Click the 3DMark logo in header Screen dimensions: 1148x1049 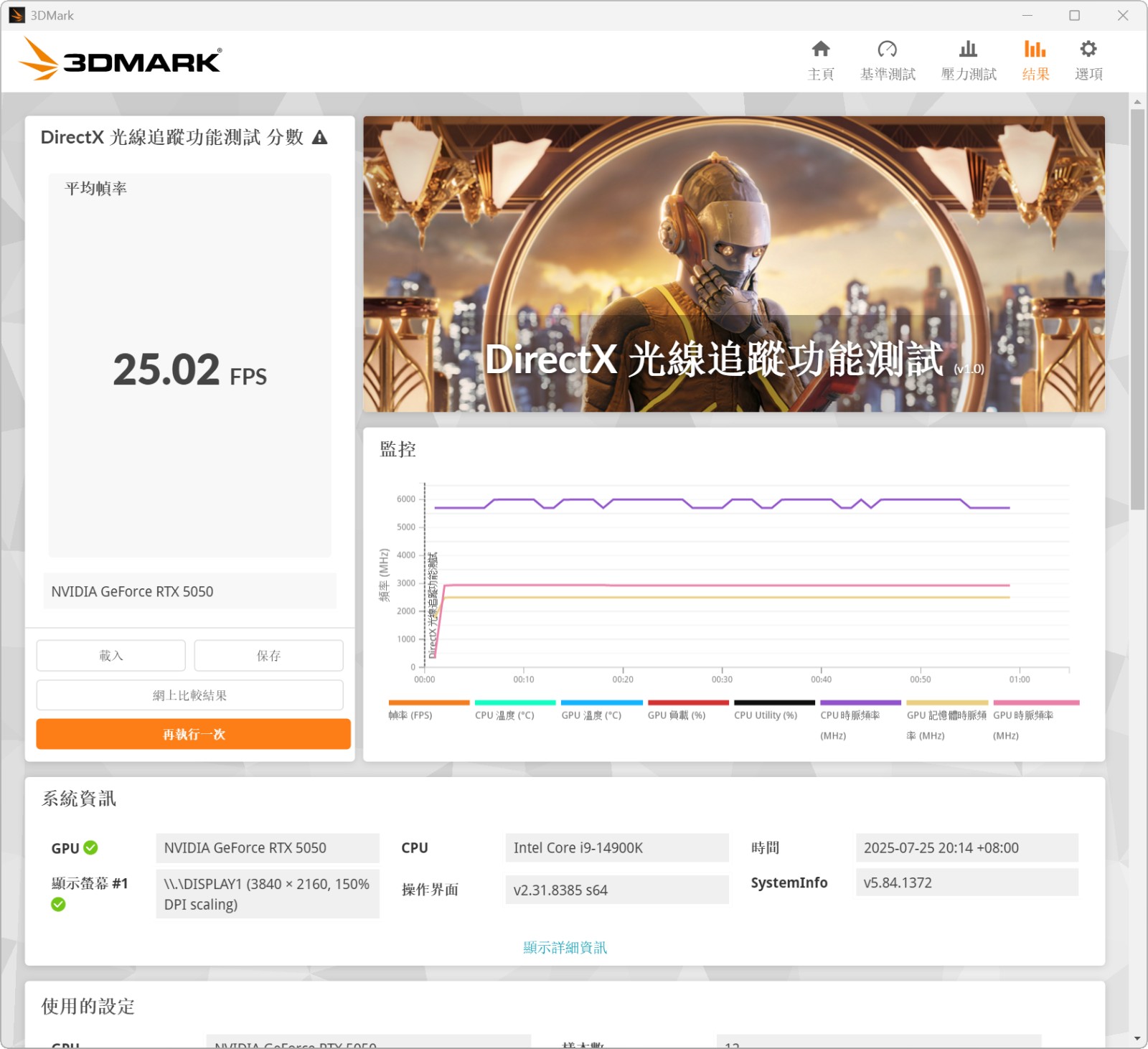120,59
